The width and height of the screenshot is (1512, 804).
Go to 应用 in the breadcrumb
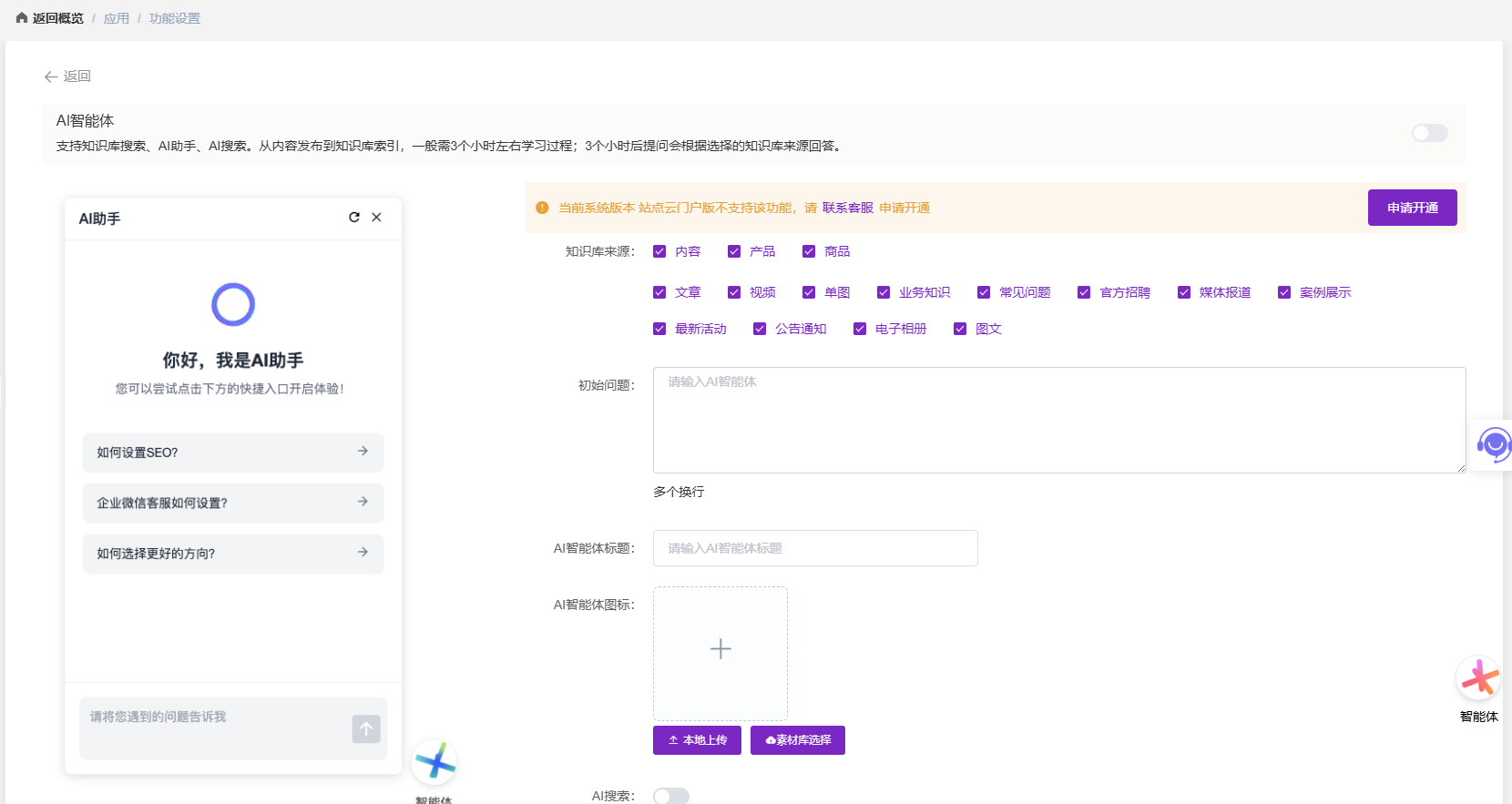pyautogui.click(x=116, y=18)
